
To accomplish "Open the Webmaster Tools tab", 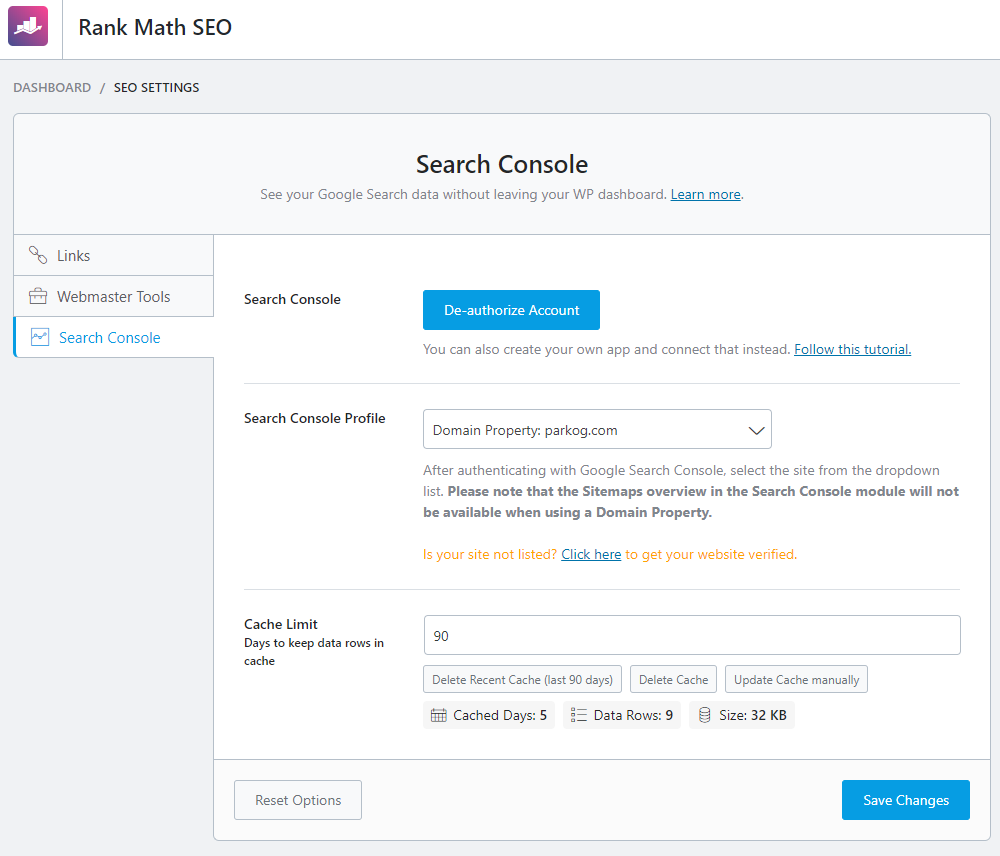I will [x=113, y=297].
